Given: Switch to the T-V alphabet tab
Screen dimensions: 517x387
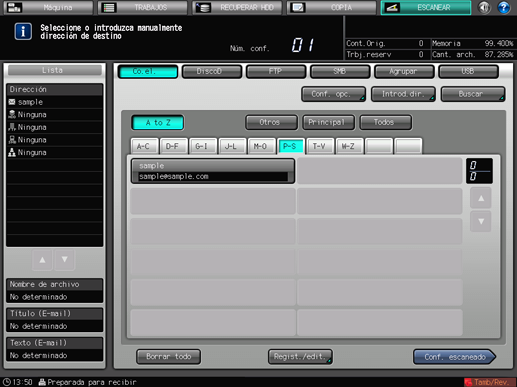Looking at the screenshot, I should click(319, 146).
